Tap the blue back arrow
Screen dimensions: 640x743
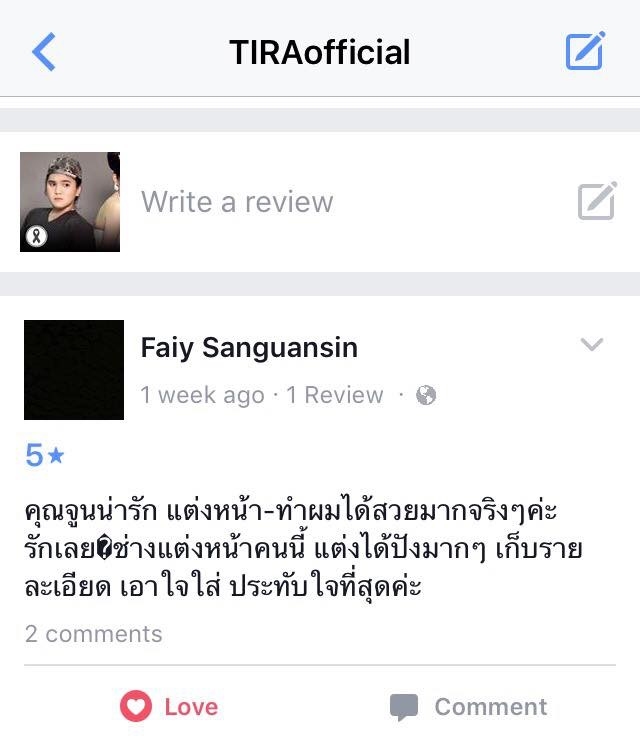pos(44,52)
